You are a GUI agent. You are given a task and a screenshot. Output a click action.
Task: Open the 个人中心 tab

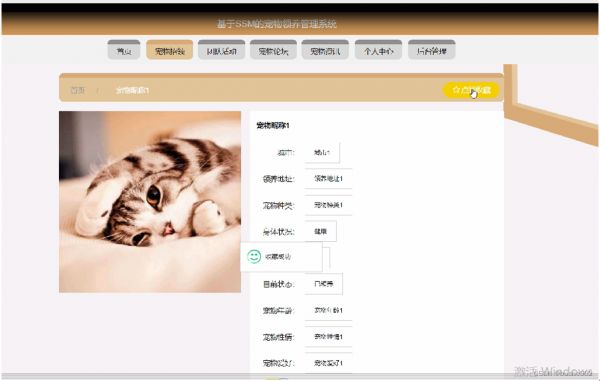click(378, 50)
